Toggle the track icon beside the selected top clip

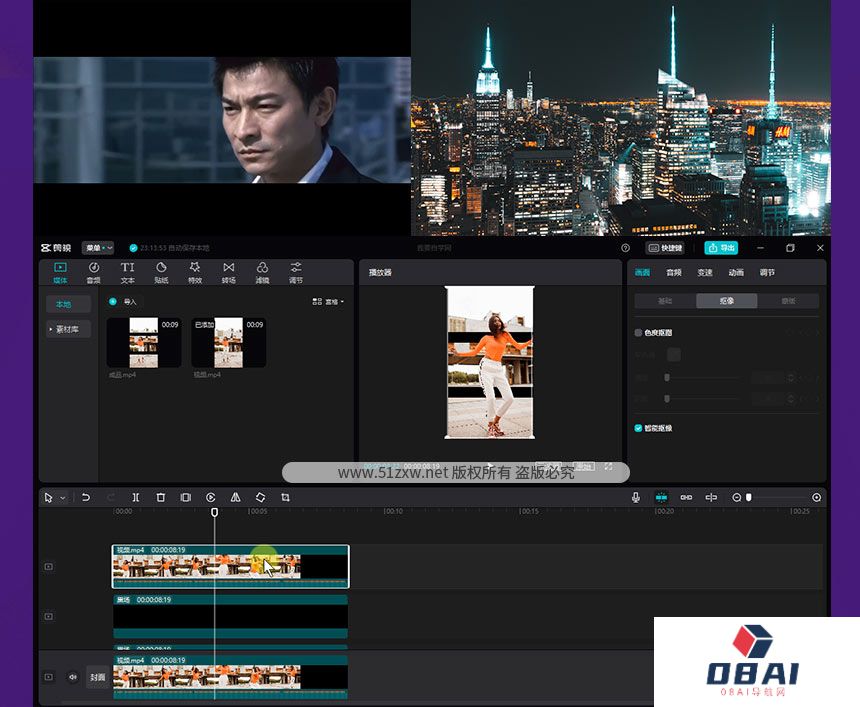(49, 567)
